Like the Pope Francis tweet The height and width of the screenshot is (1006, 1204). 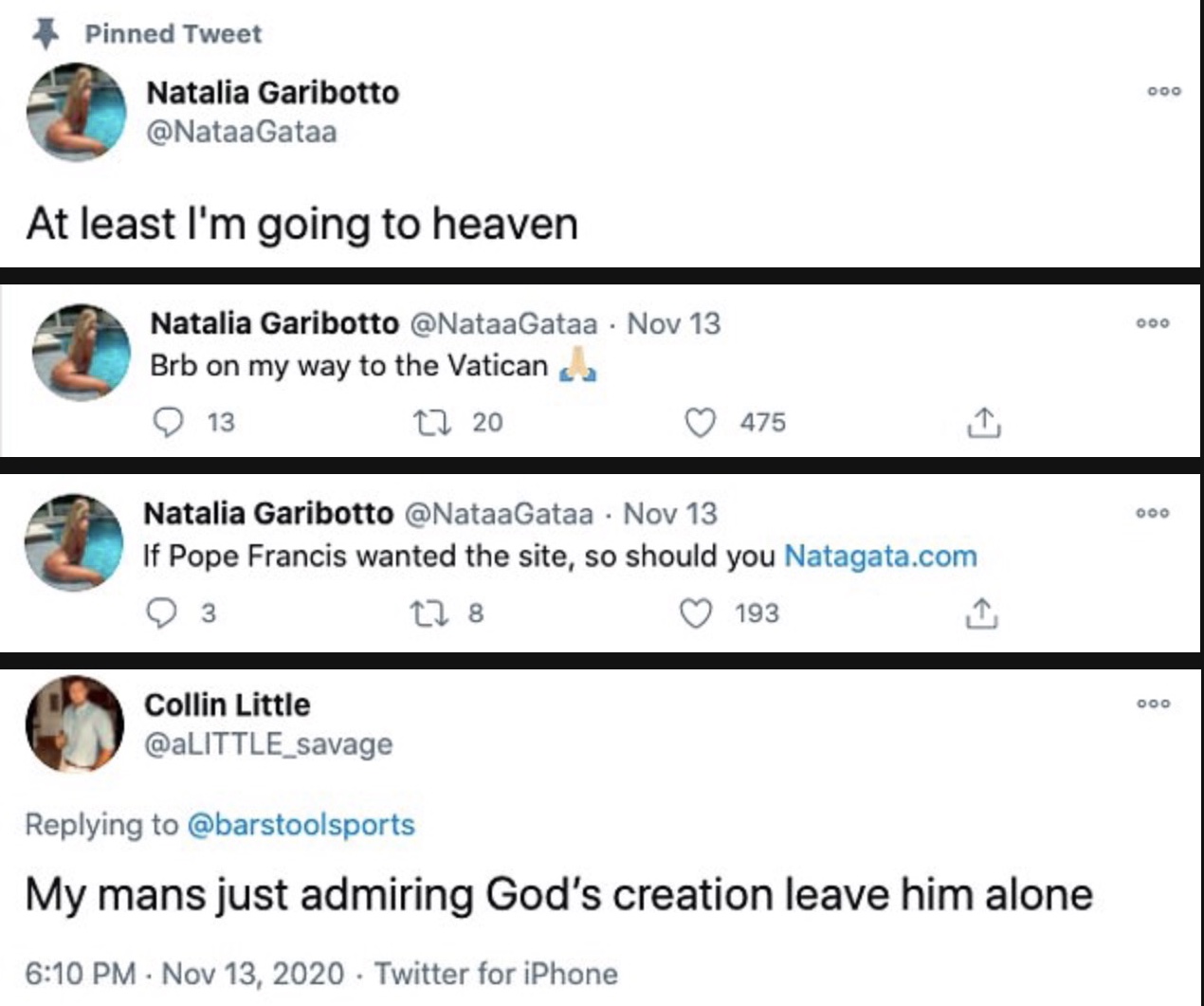(694, 614)
